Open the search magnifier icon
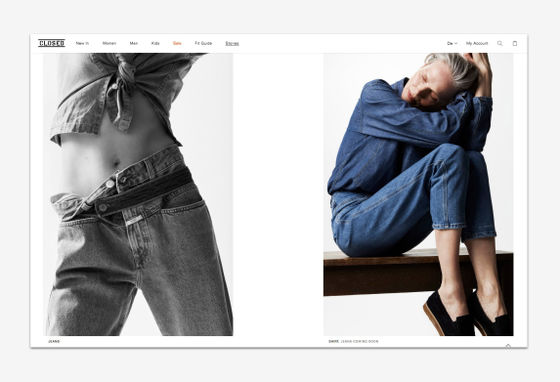The image size is (560, 382). (500, 43)
